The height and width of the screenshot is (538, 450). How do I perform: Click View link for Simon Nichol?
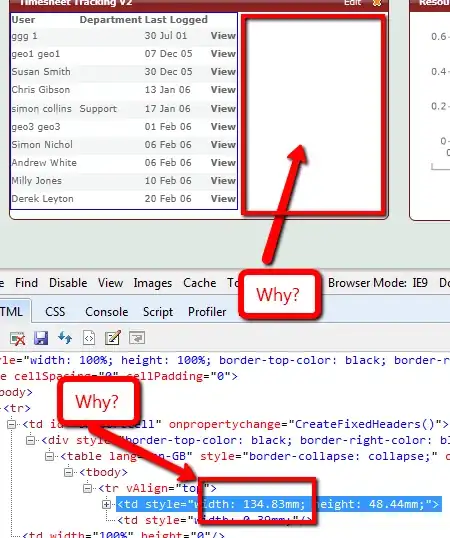[x=223, y=145]
